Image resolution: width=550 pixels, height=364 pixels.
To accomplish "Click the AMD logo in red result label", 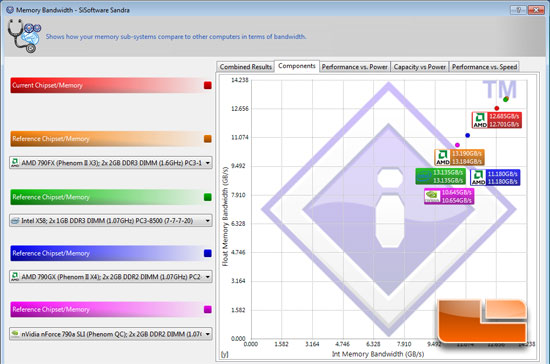I will [480, 120].
